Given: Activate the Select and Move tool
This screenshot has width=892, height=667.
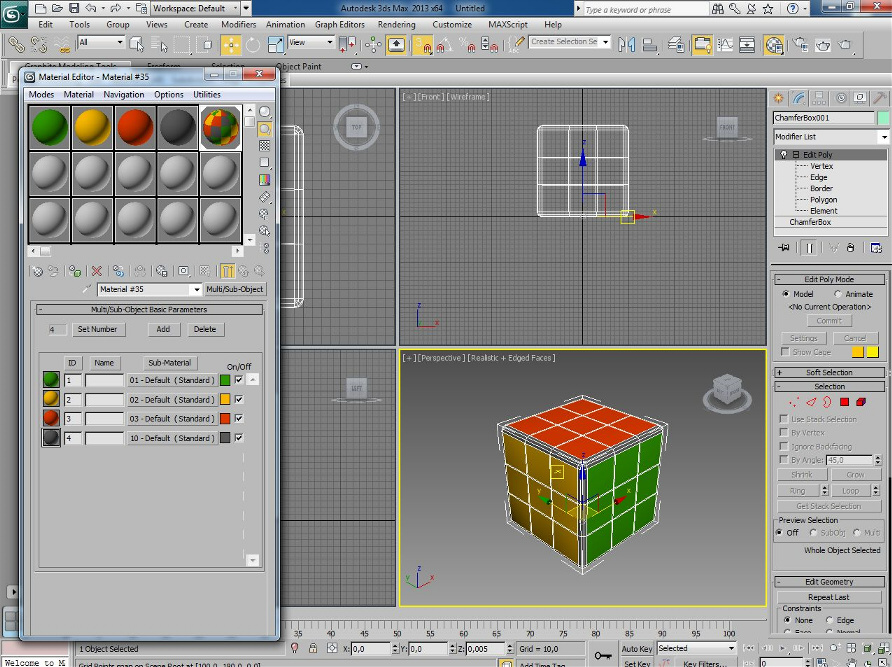Looking at the screenshot, I should [x=231, y=44].
